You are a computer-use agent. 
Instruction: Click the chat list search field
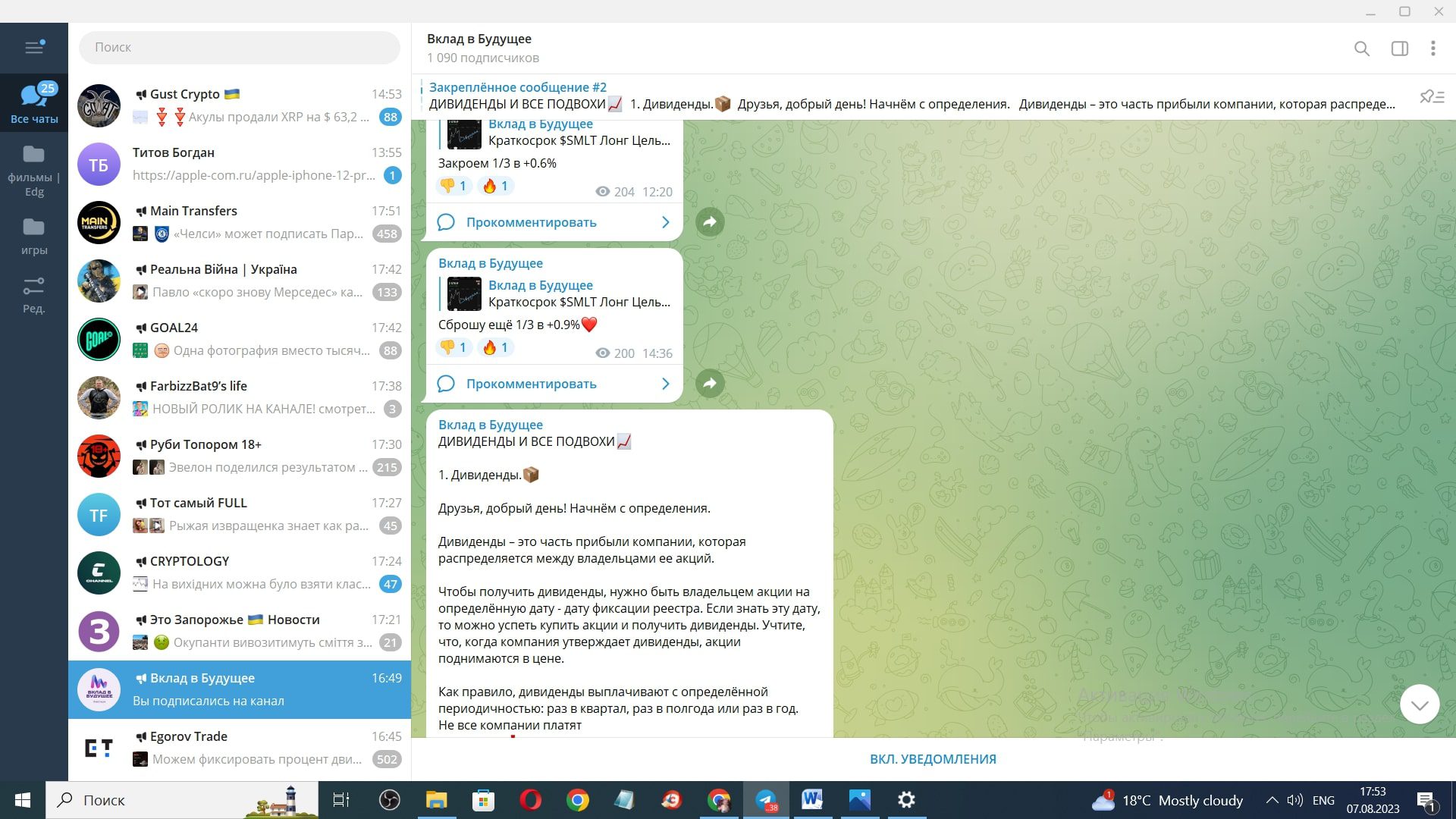(239, 47)
